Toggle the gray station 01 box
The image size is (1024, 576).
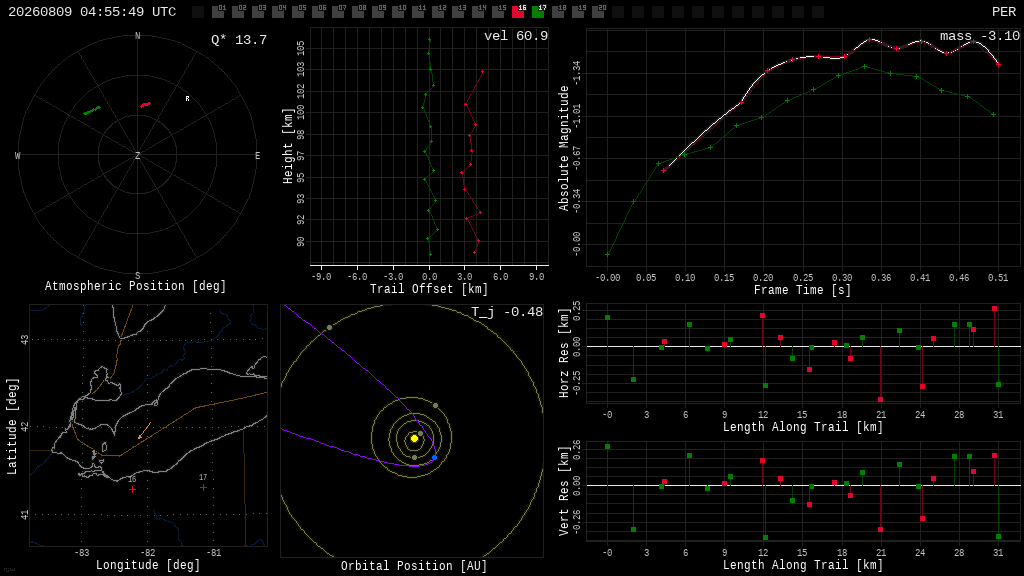pos(218,12)
